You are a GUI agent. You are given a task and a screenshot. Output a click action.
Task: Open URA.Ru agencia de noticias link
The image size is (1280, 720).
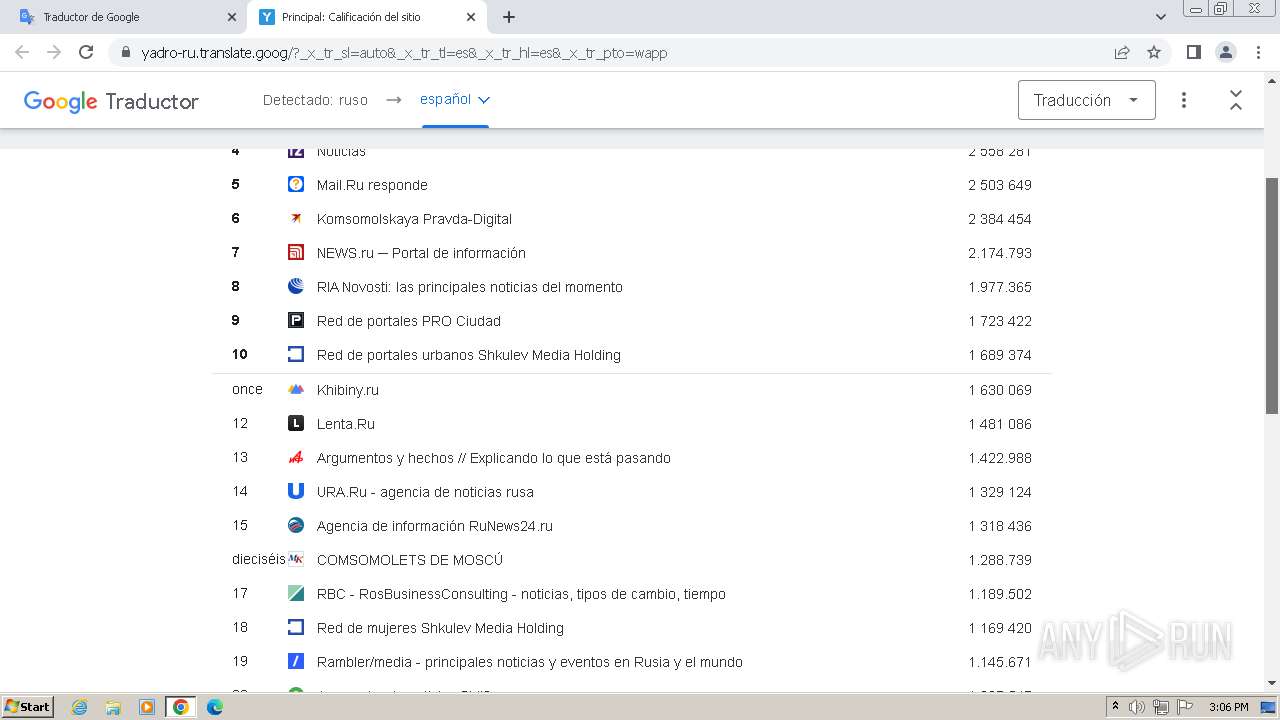point(425,492)
